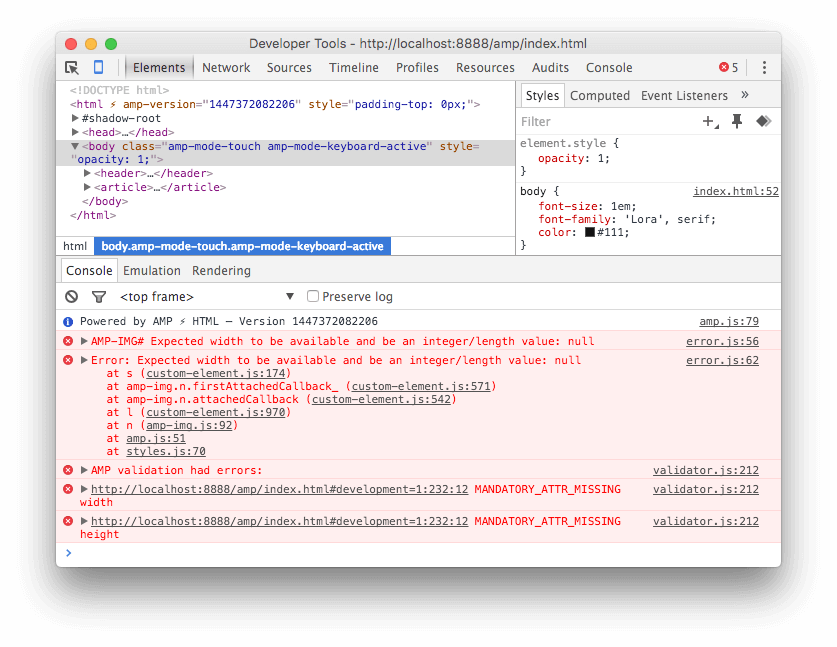Viewport: 837px width, 647px height.
Task: Select the Styles pane tab
Action: (542, 96)
